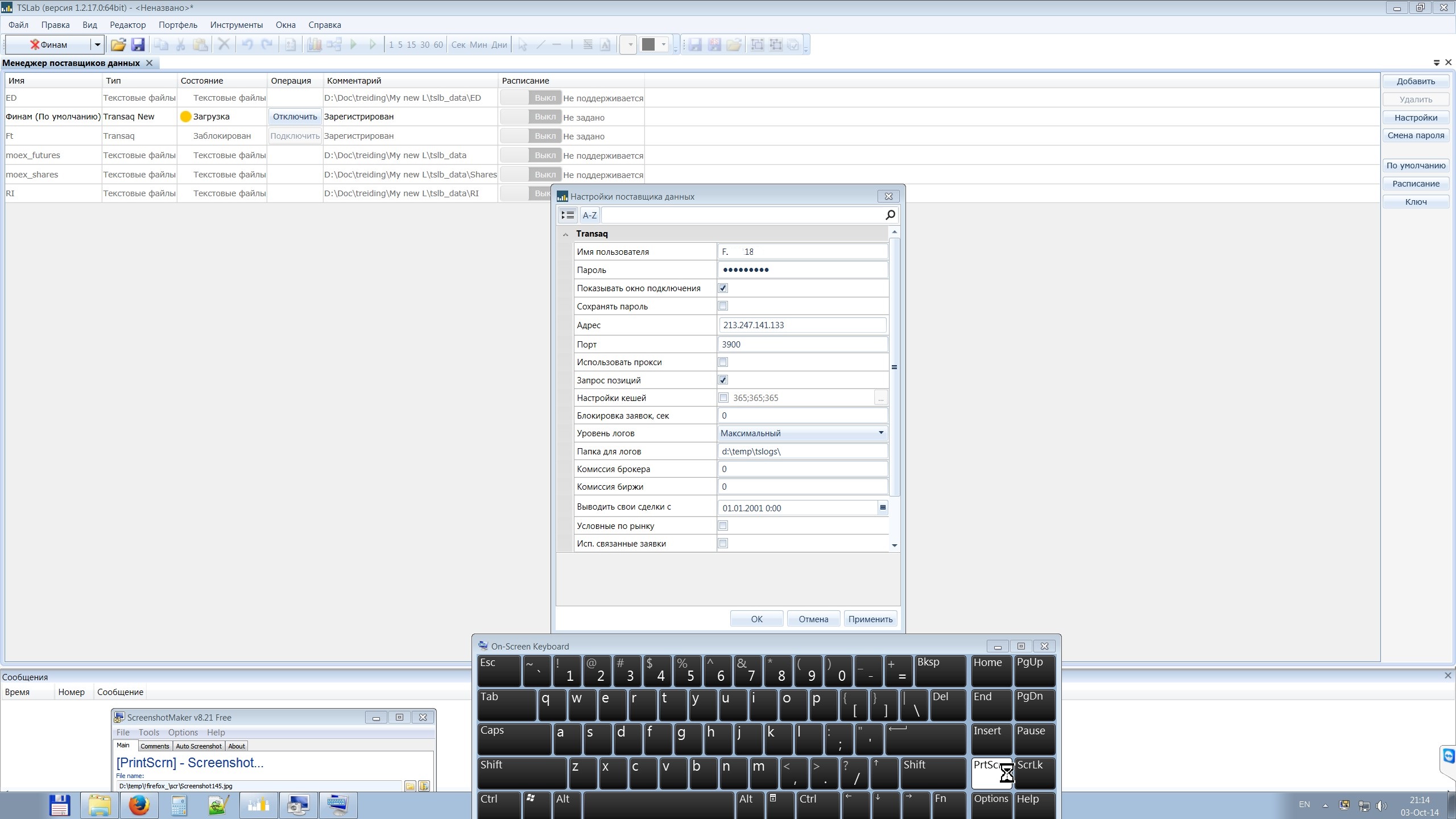The image size is (1456, 819).
Task: Open the gray color swatch dropdown
Action: pyautogui.click(x=663, y=45)
